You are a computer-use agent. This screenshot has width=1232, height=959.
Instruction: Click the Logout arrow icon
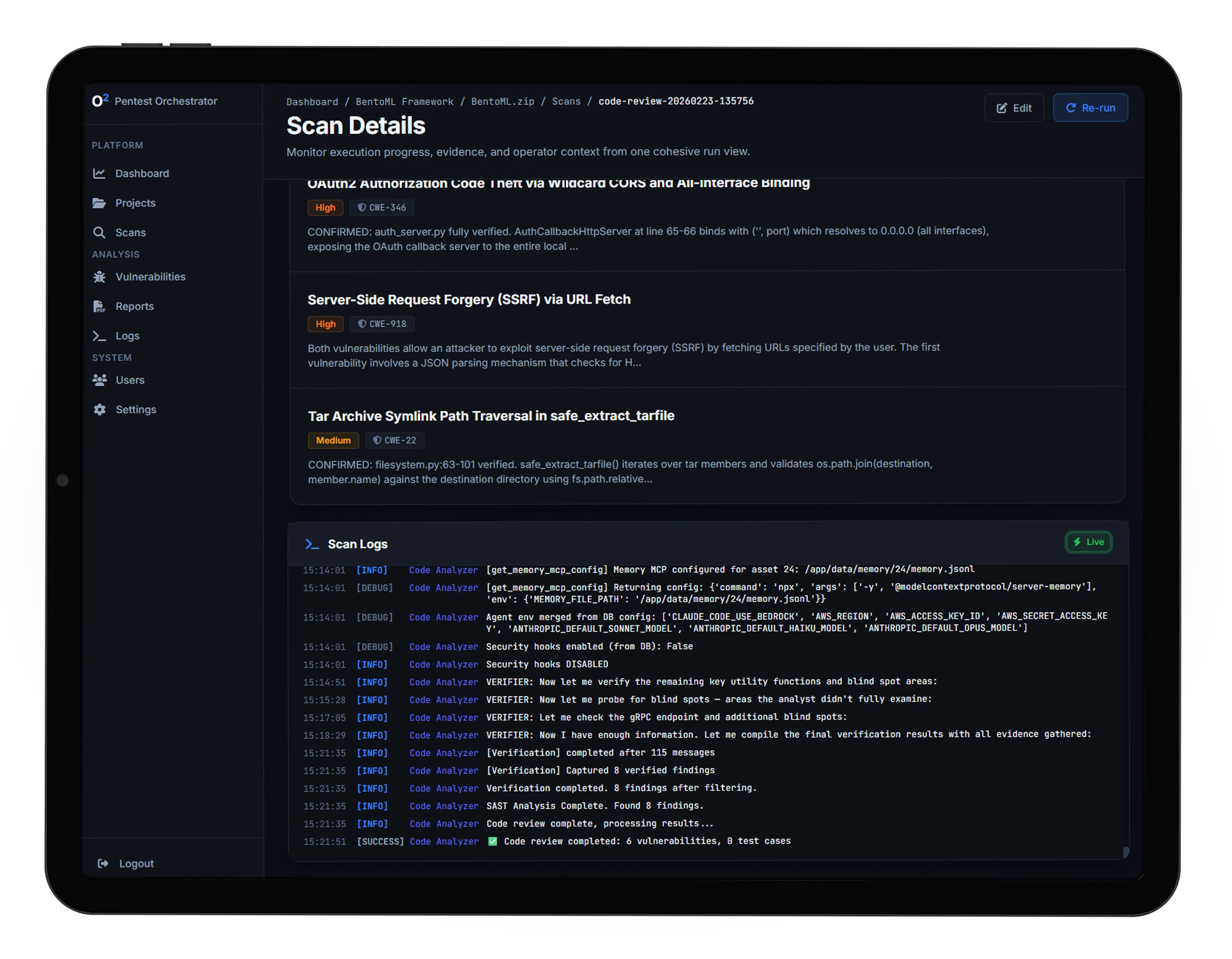click(x=103, y=864)
